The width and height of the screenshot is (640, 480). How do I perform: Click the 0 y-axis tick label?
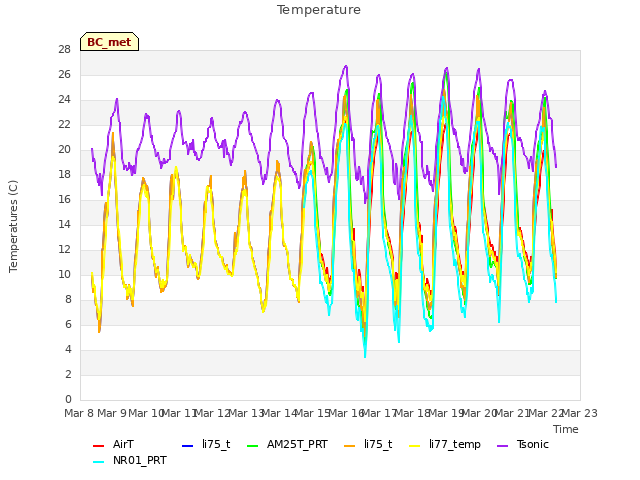[x=68, y=399]
